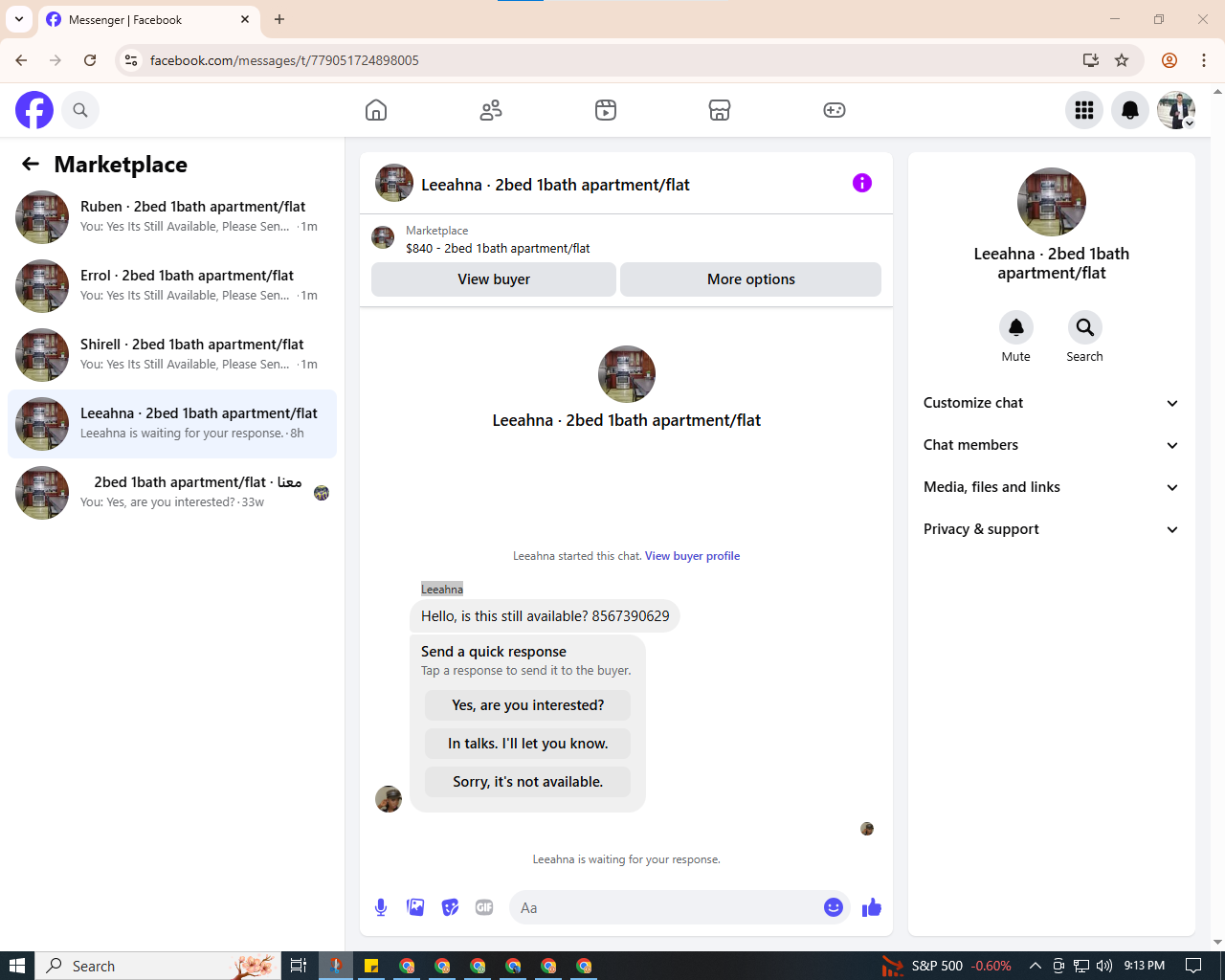Screen dimensions: 1225x980
Task: Choose a GIF icon
Action: 484,907
